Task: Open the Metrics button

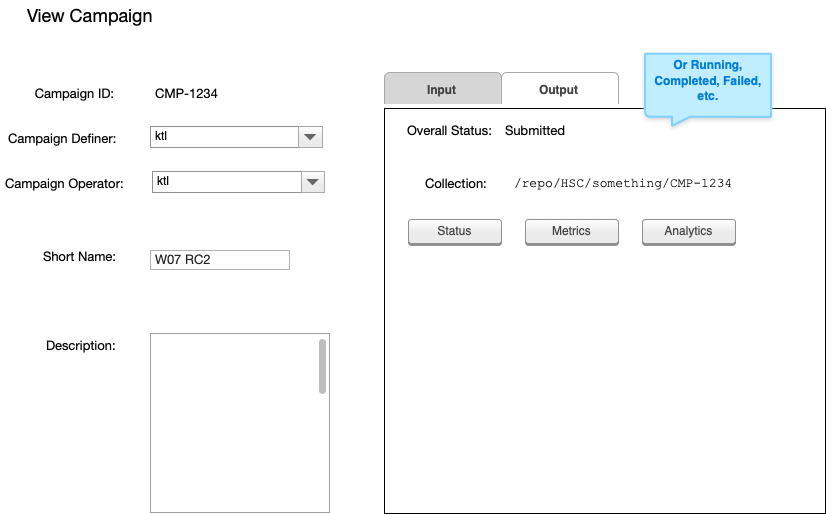Action: click(572, 232)
